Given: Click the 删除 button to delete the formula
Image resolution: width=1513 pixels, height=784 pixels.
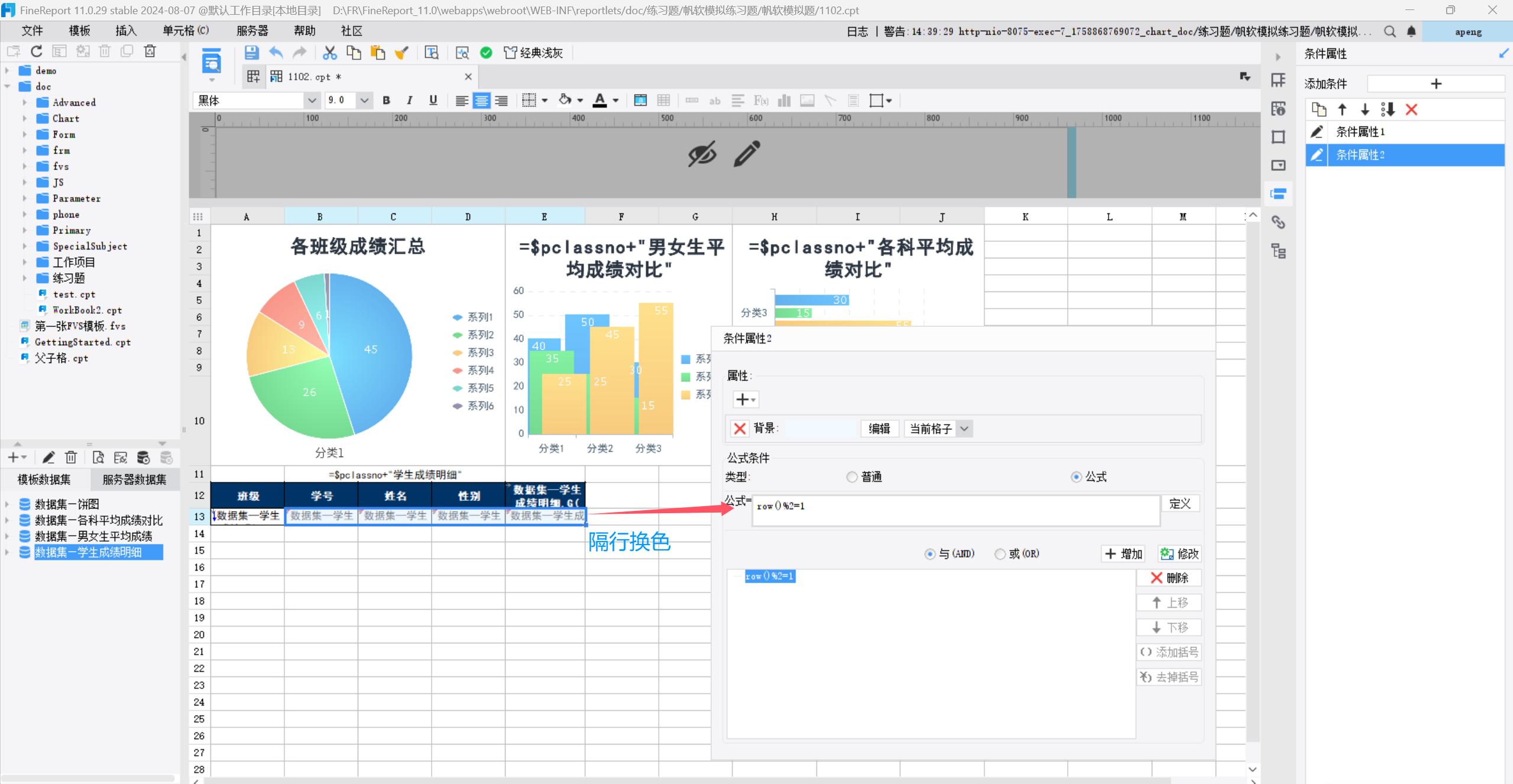Looking at the screenshot, I should [1169, 578].
